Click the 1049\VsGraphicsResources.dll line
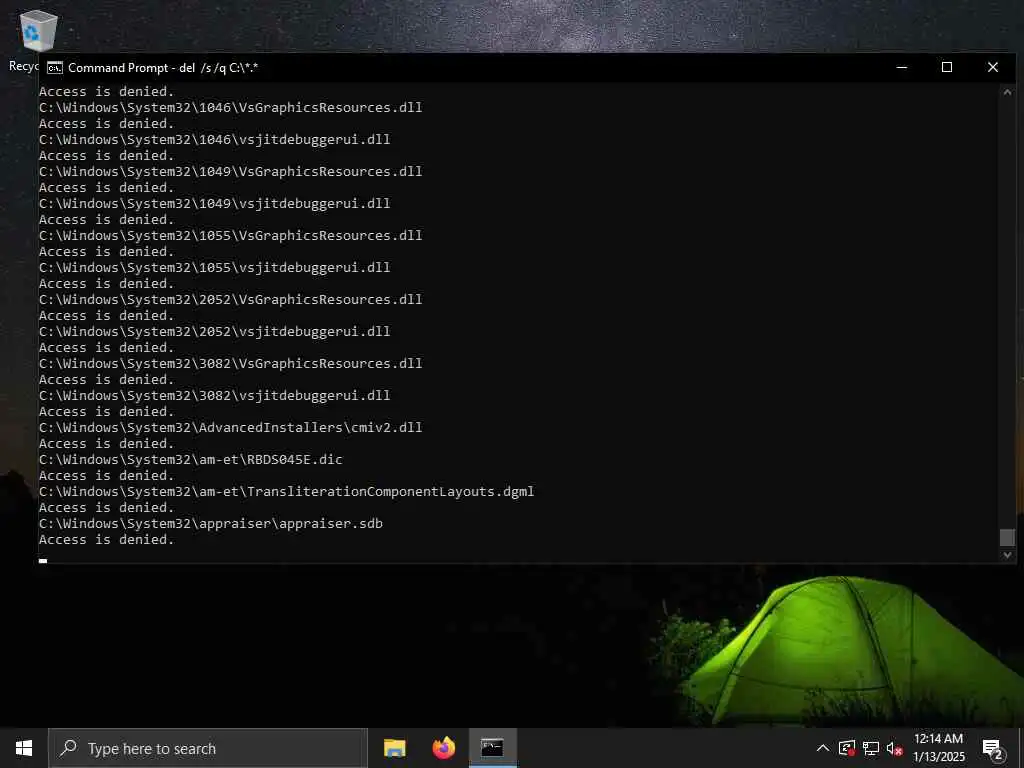1024x768 pixels. (231, 172)
